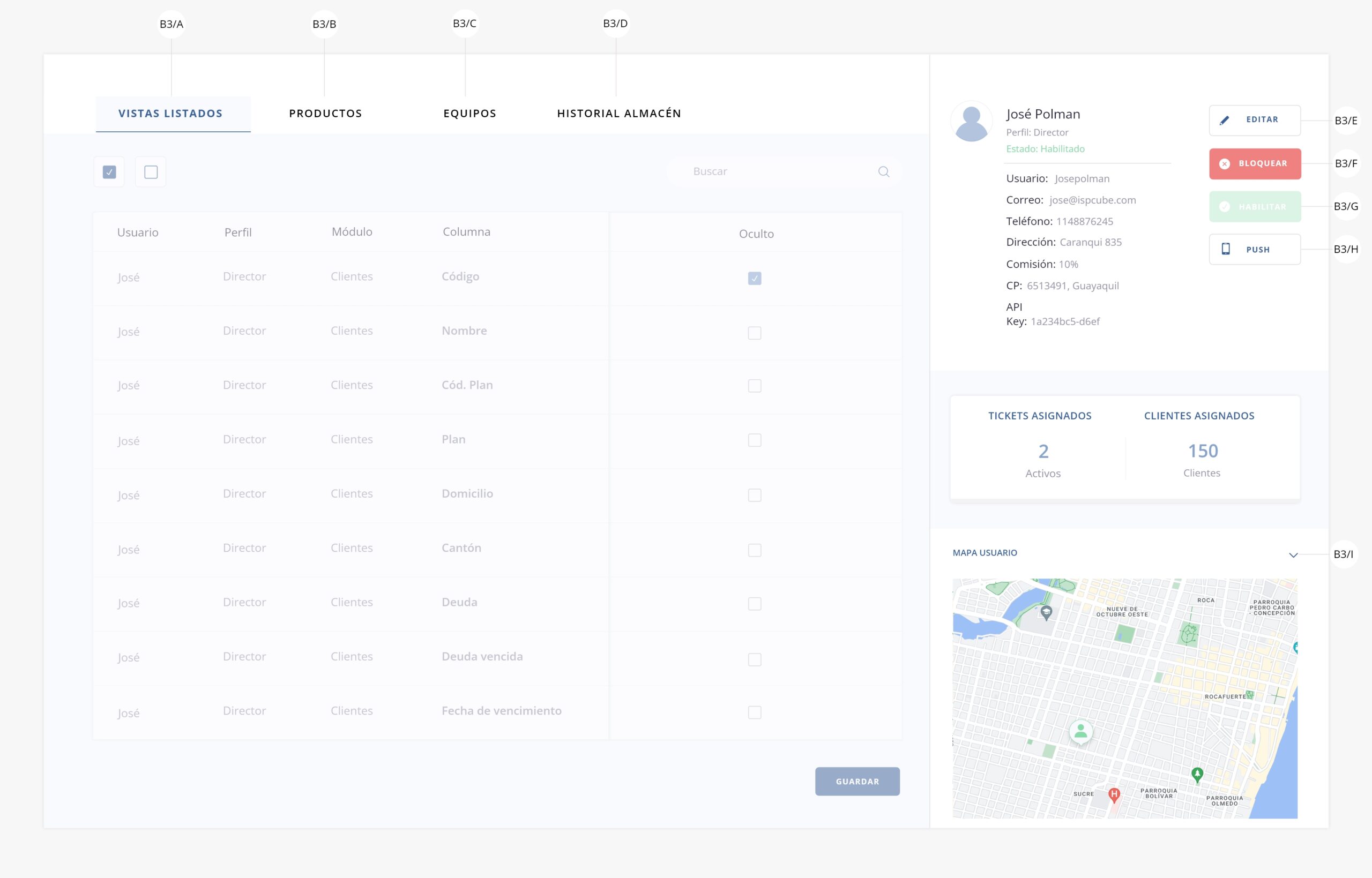1372x878 pixels.
Task: Click José Polman's avatar picture
Action: (971, 122)
